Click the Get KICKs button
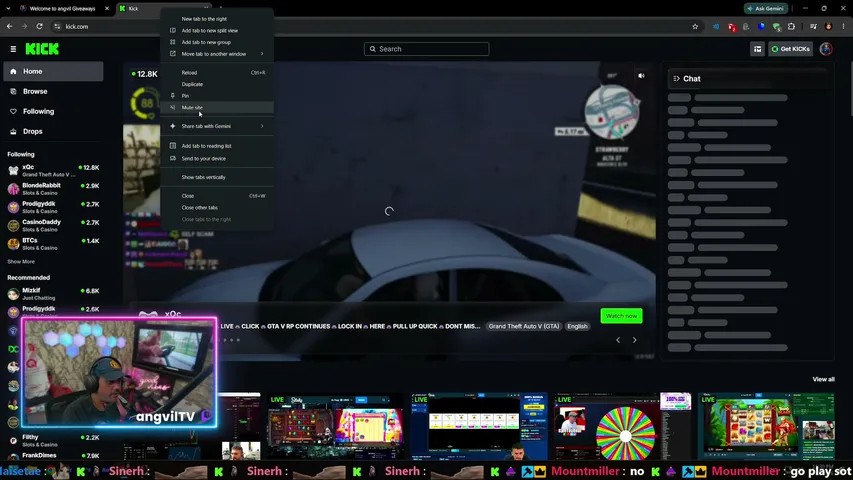Viewport: 853px width, 480px height. pos(790,49)
